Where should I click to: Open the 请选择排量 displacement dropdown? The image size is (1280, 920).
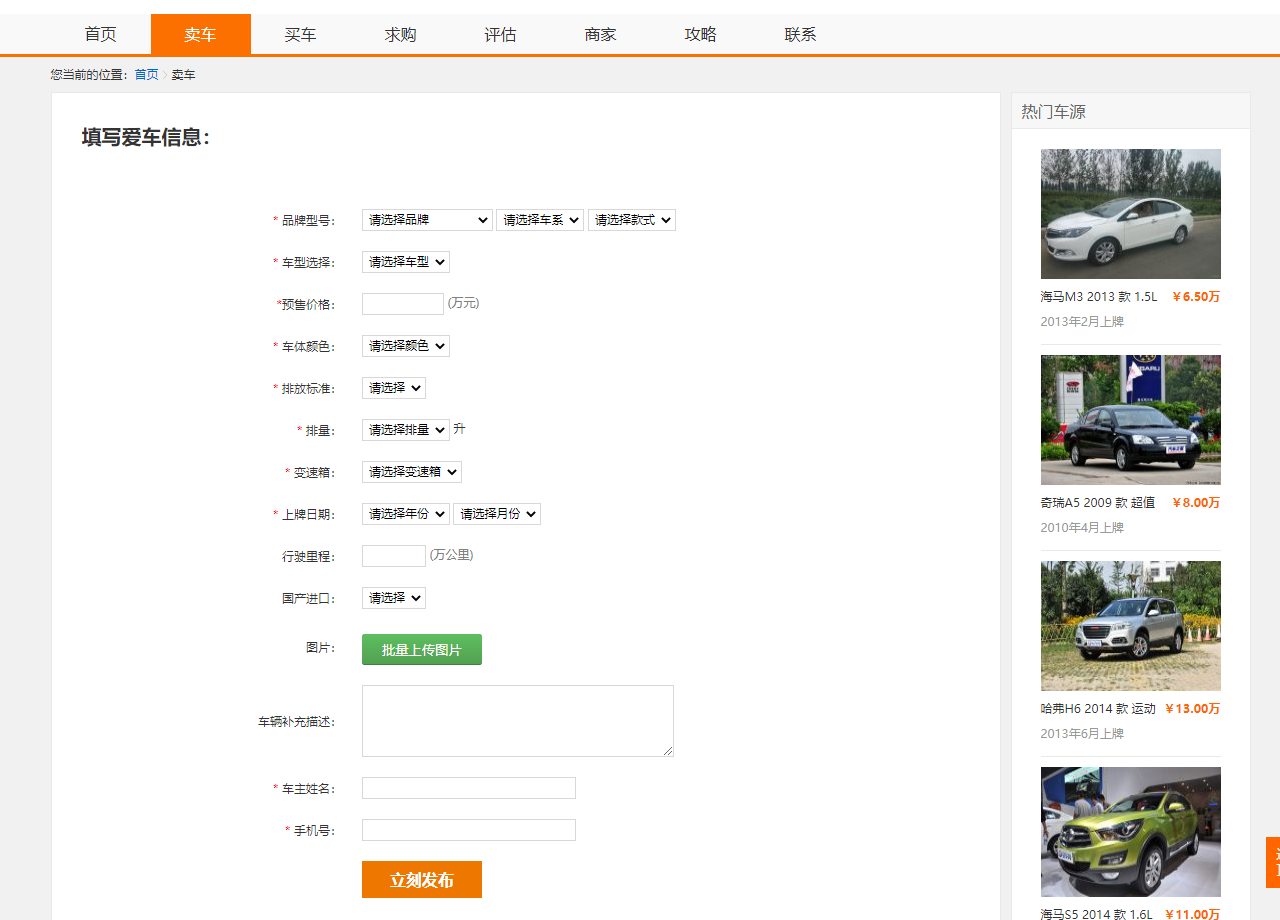pos(405,429)
